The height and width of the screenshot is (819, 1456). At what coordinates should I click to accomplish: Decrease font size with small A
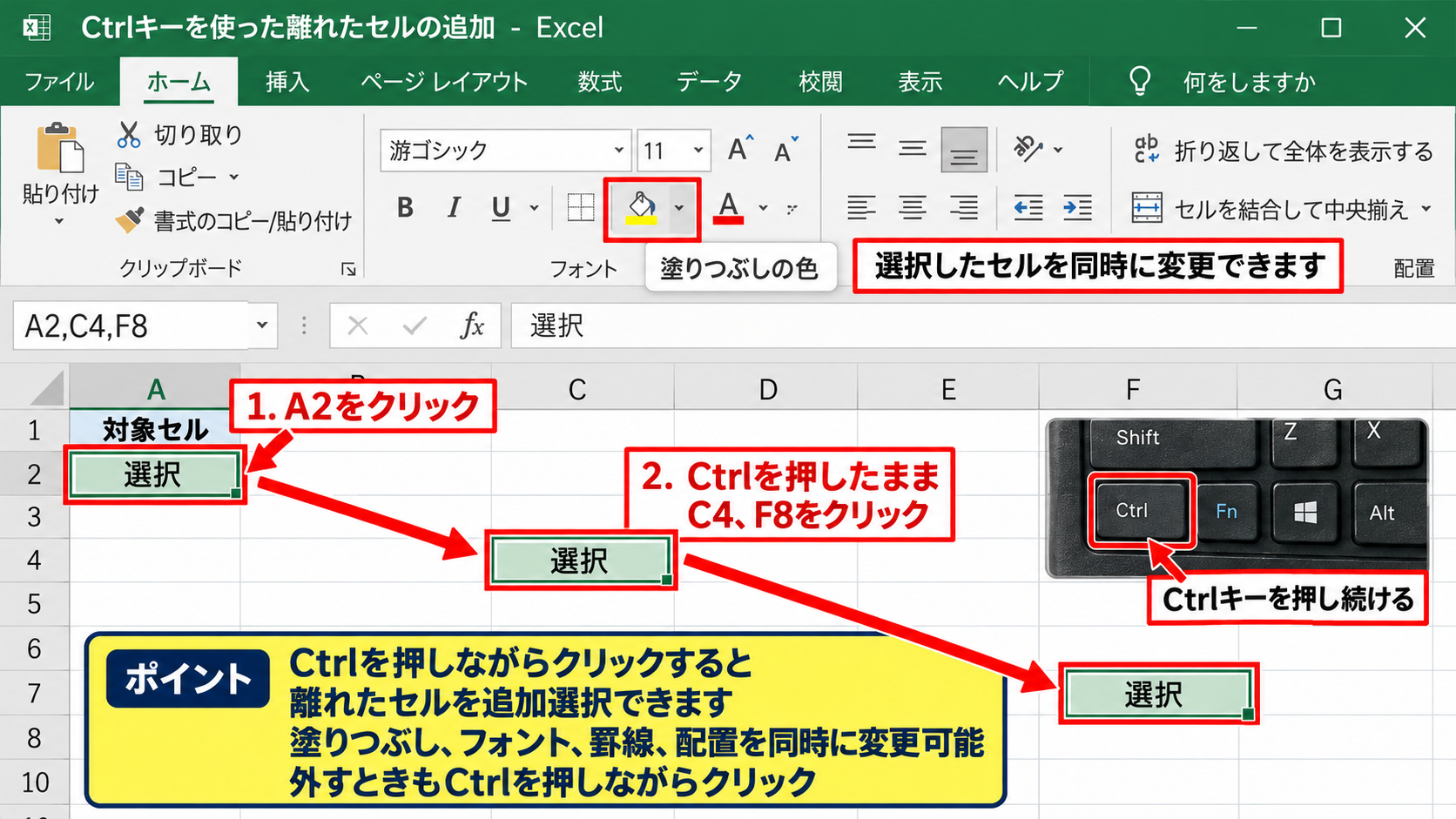[785, 150]
